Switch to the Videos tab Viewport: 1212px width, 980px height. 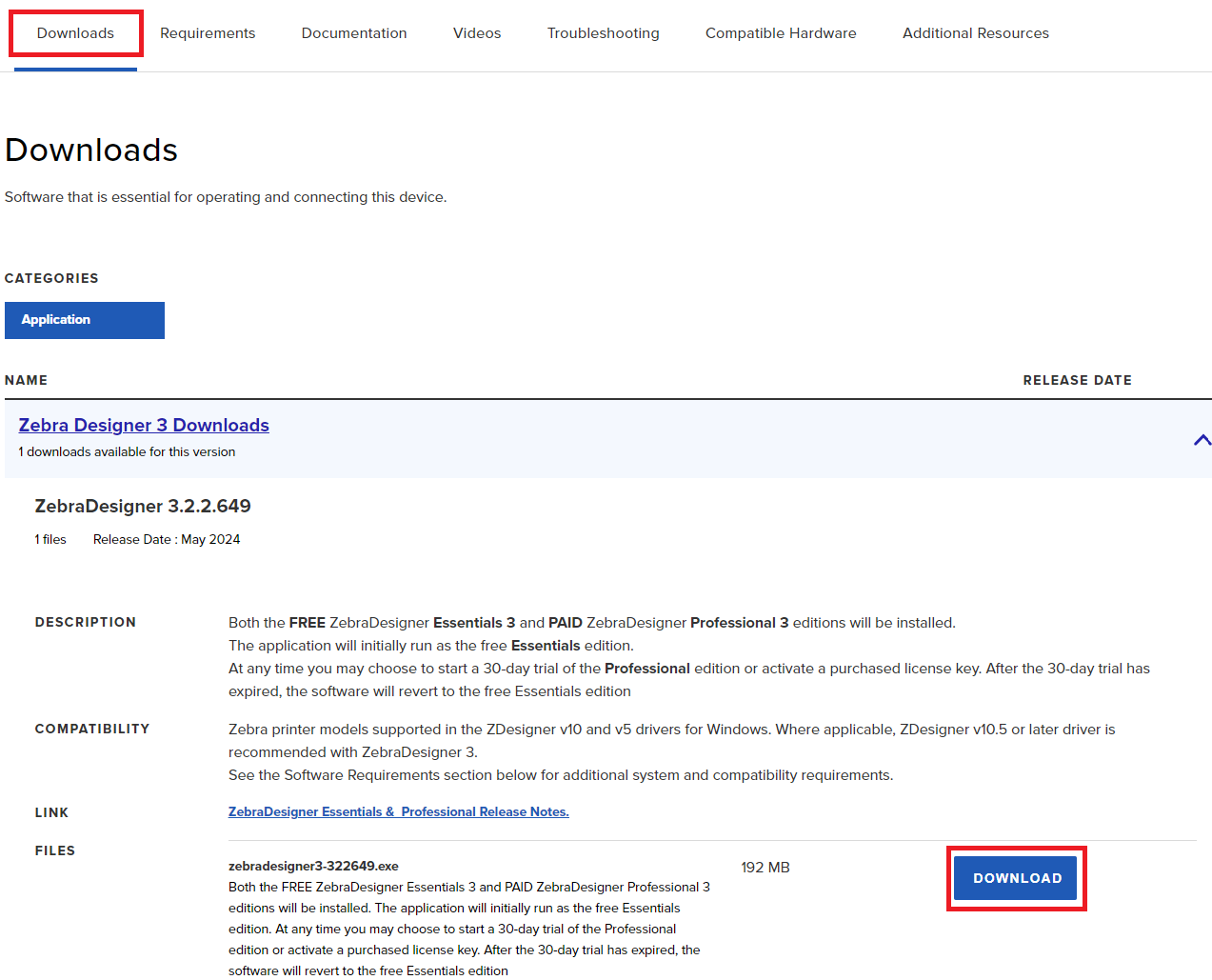(x=476, y=32)
